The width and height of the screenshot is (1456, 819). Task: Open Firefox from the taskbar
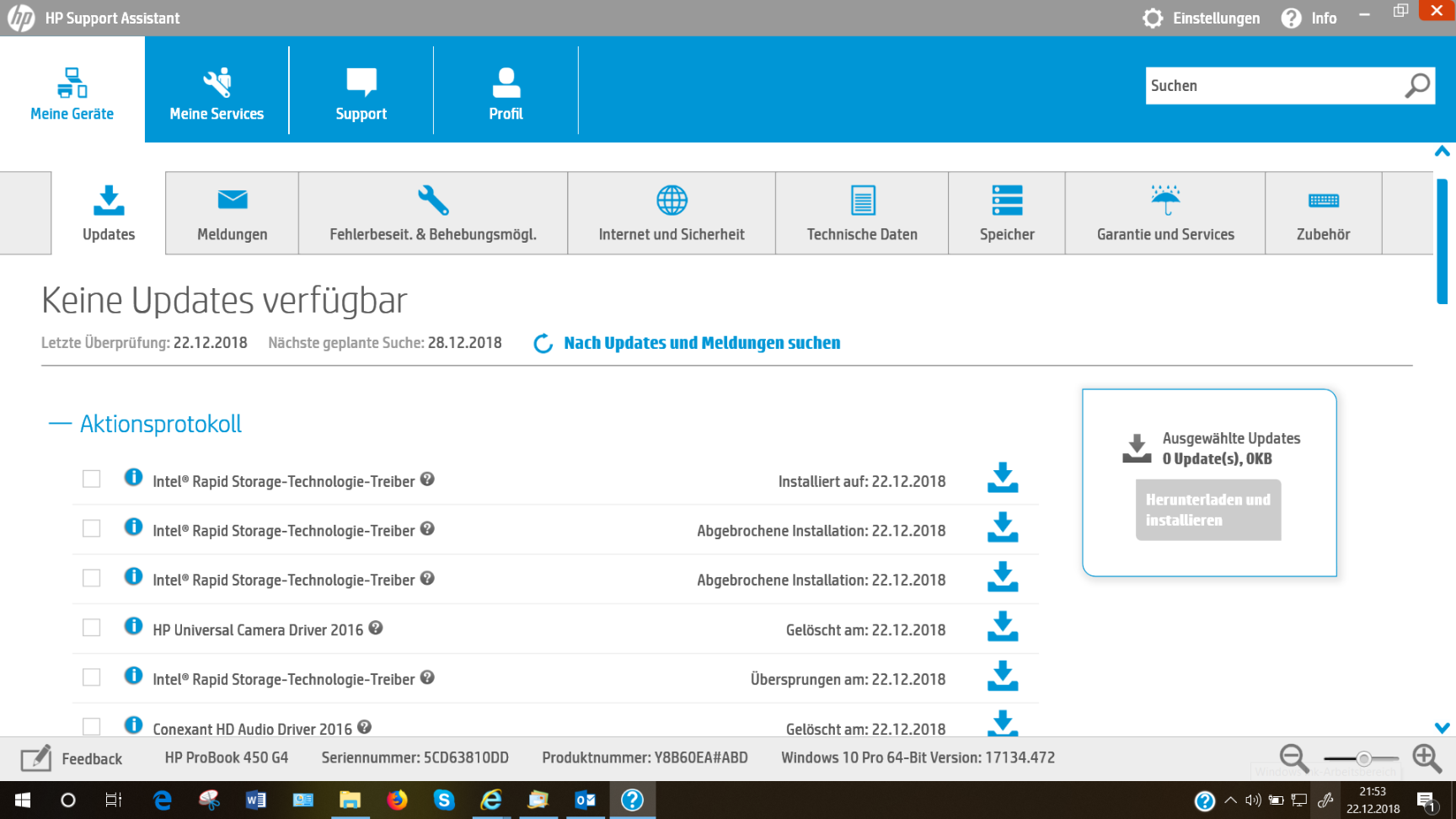click(x=397, y=800)
